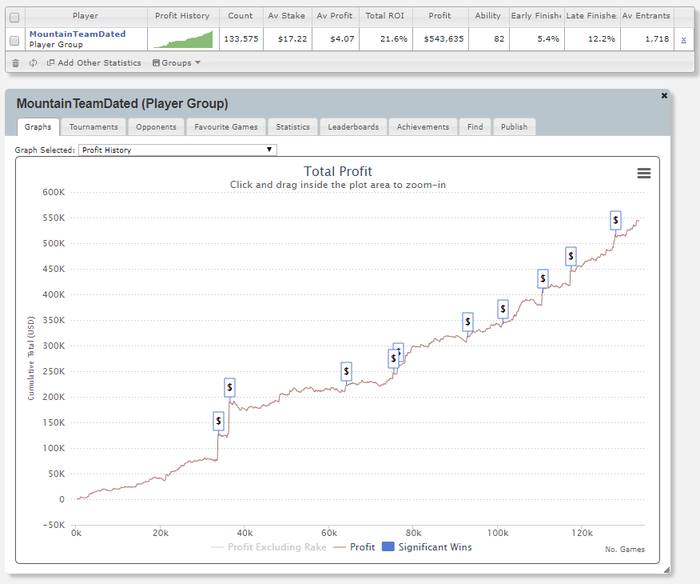Click the significant win marker near 450K

(571, 256)
